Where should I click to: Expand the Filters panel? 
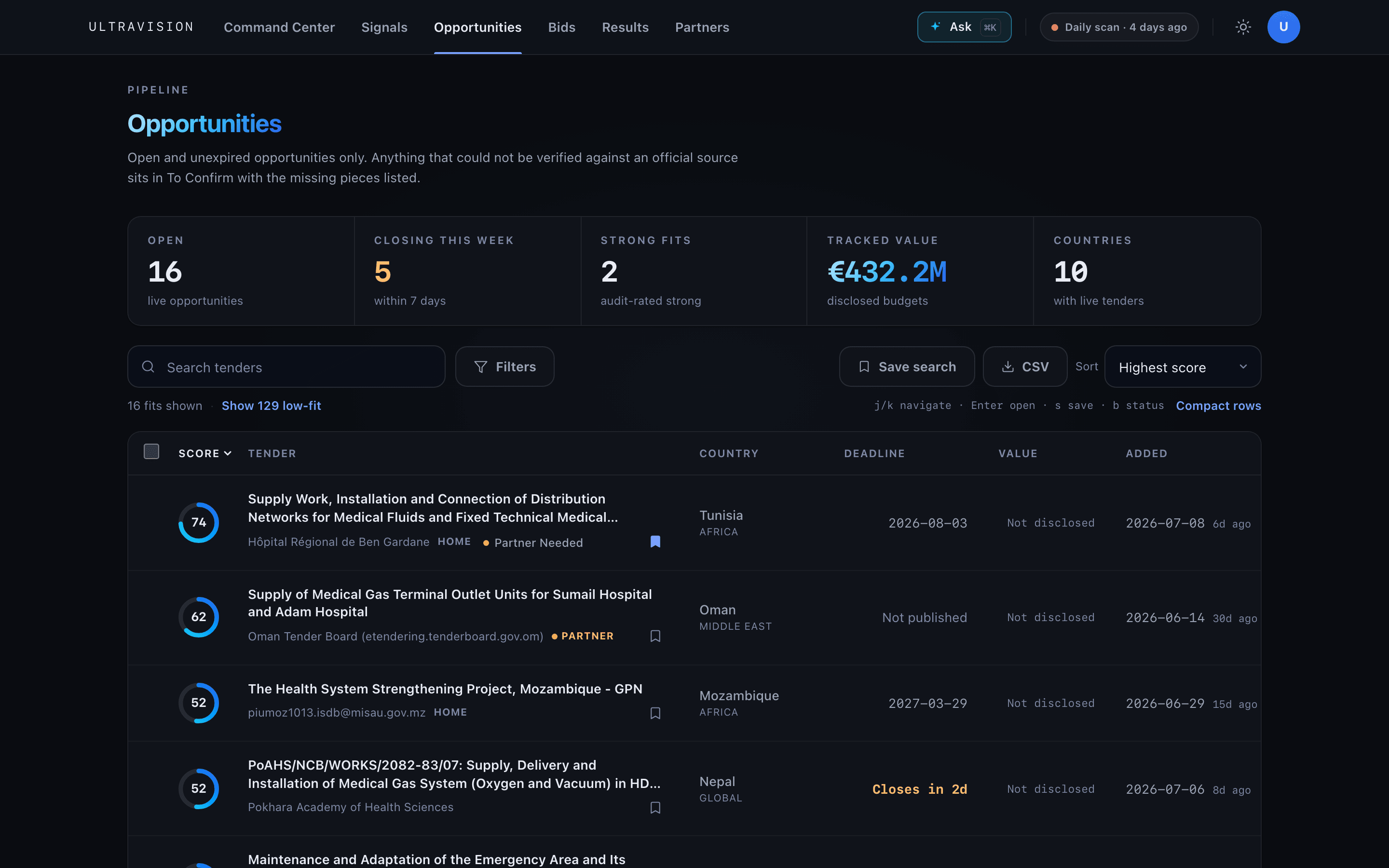504,367
